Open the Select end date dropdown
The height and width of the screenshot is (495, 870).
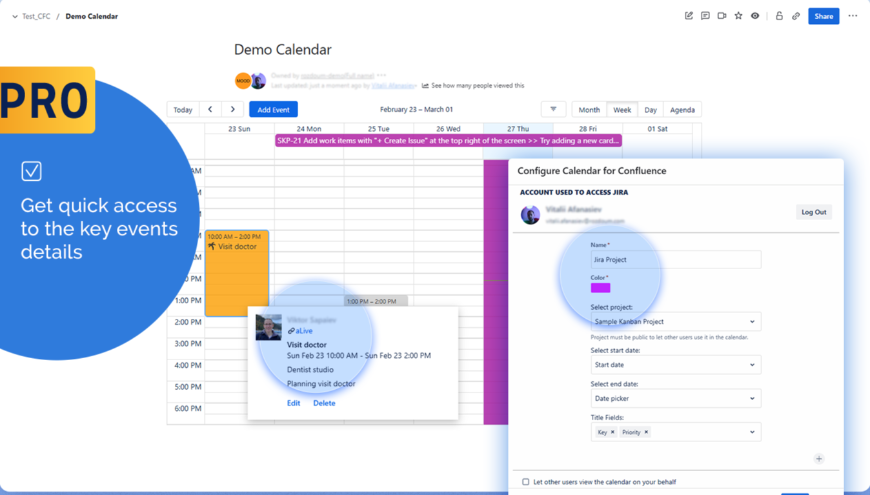[x=676, y=398]
